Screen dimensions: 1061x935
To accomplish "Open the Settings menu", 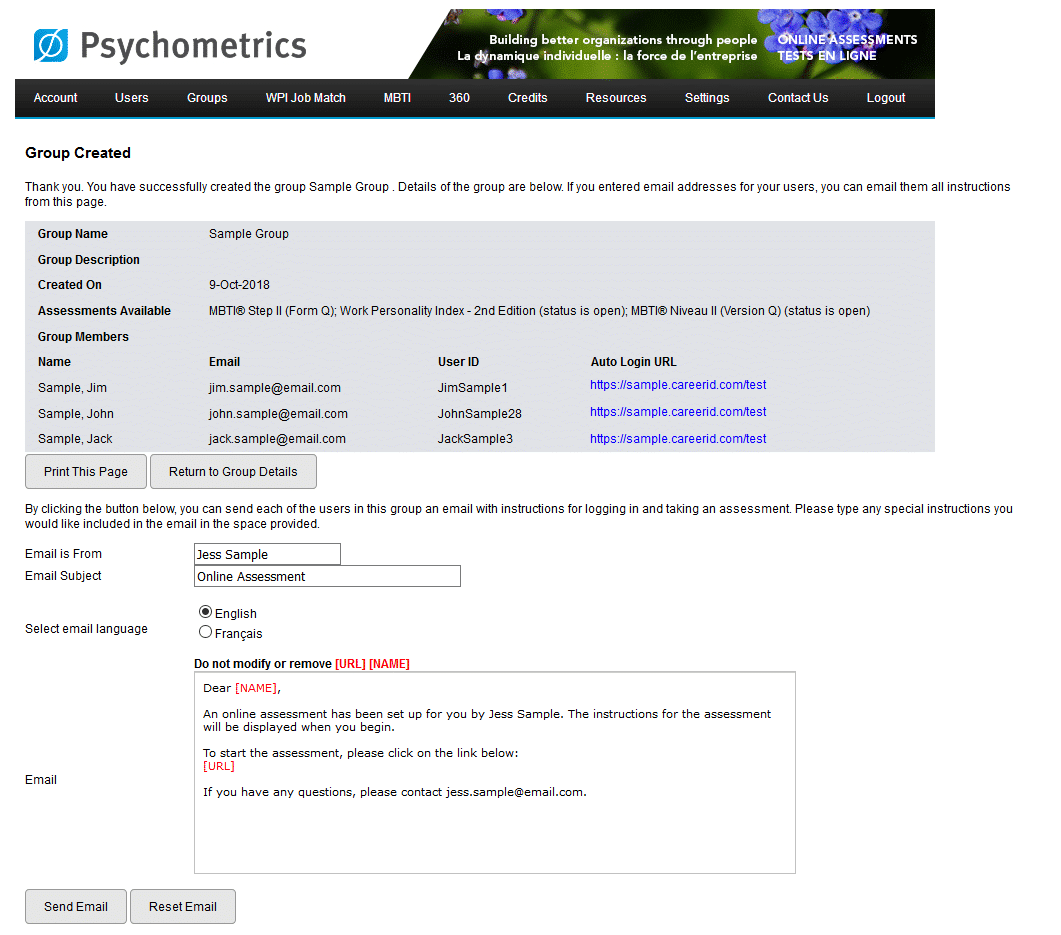I will [706, 97].
